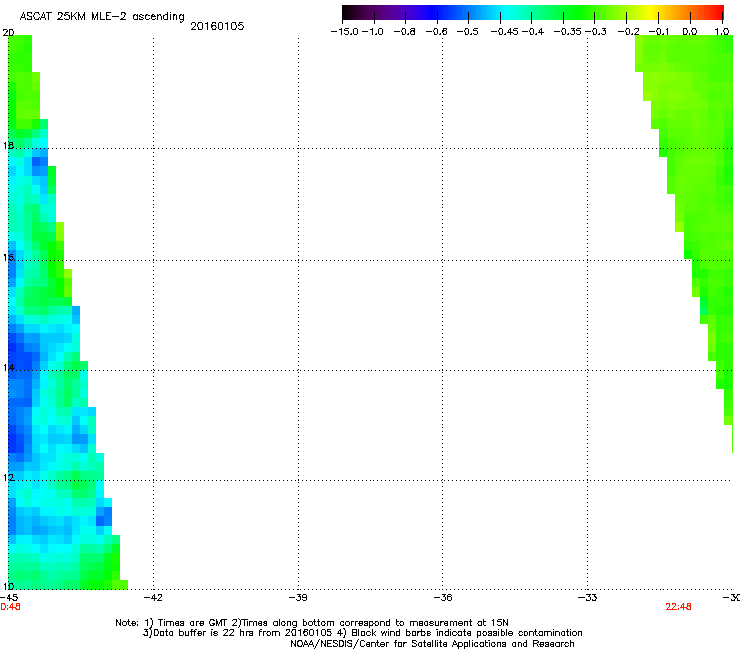740x650 pixels.
Task: Click color bar label -0.45
Action: [505, 32]
